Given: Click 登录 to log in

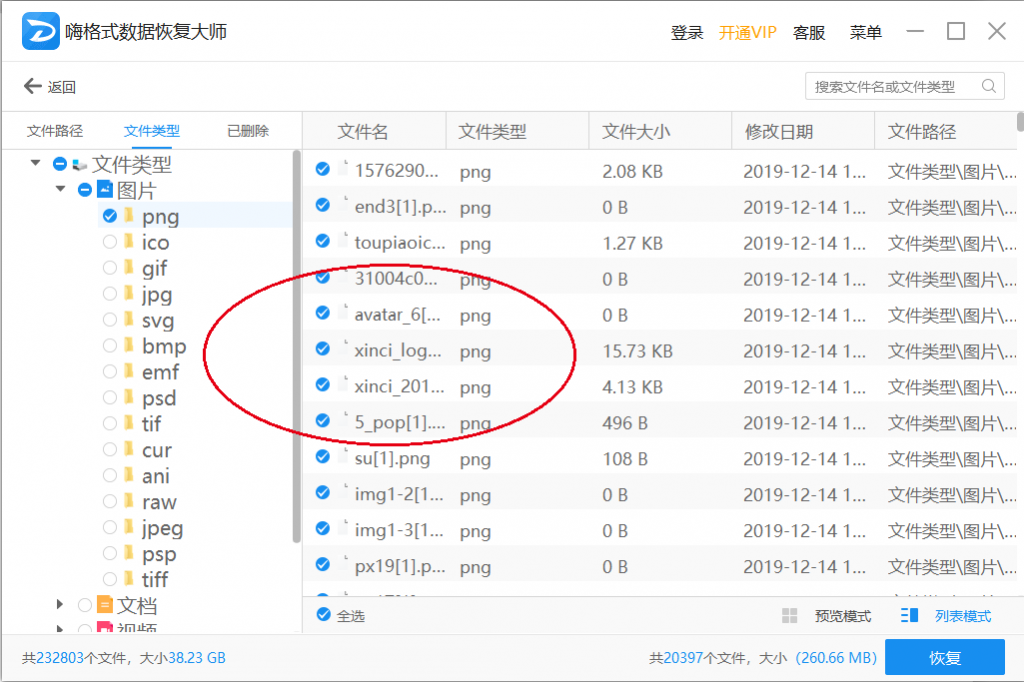Looking at the screenshot, I should pos(687,32).
